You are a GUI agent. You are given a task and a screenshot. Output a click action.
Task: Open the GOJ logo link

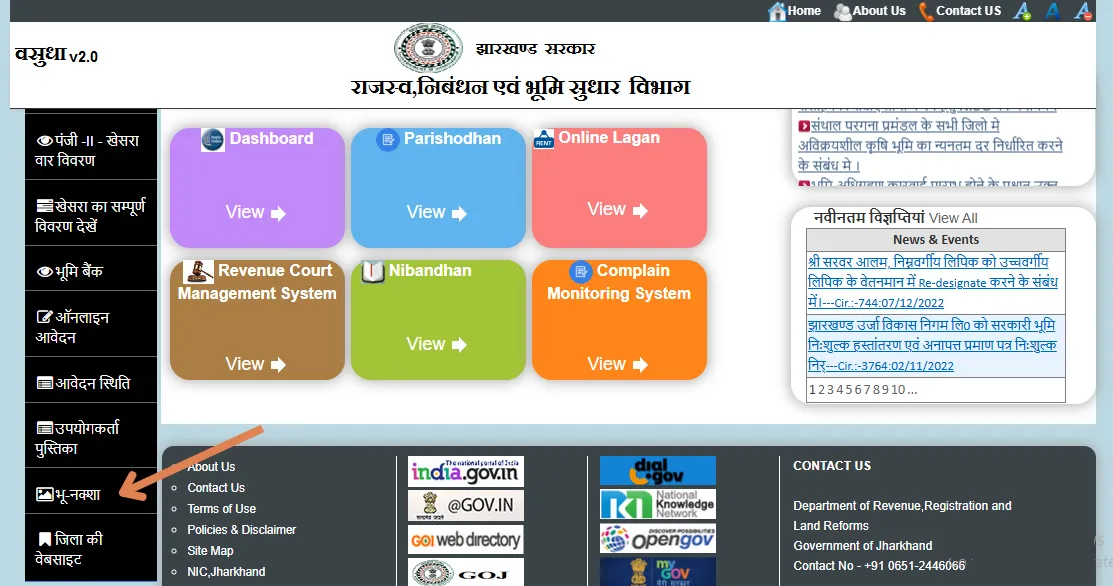(466, 572)
